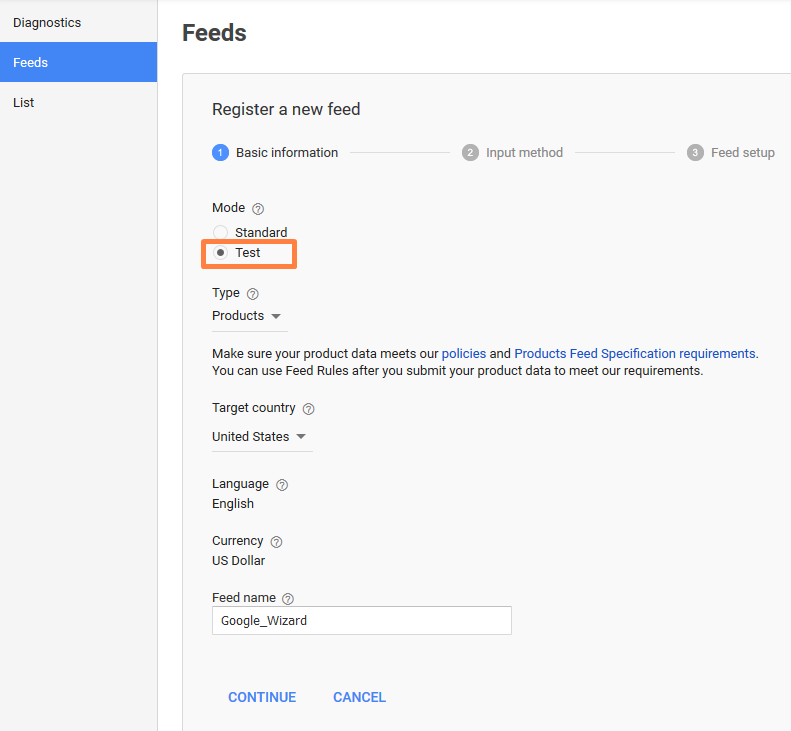Open the policies link
Viewport: 791px width, 731px height.
(463, 353)
